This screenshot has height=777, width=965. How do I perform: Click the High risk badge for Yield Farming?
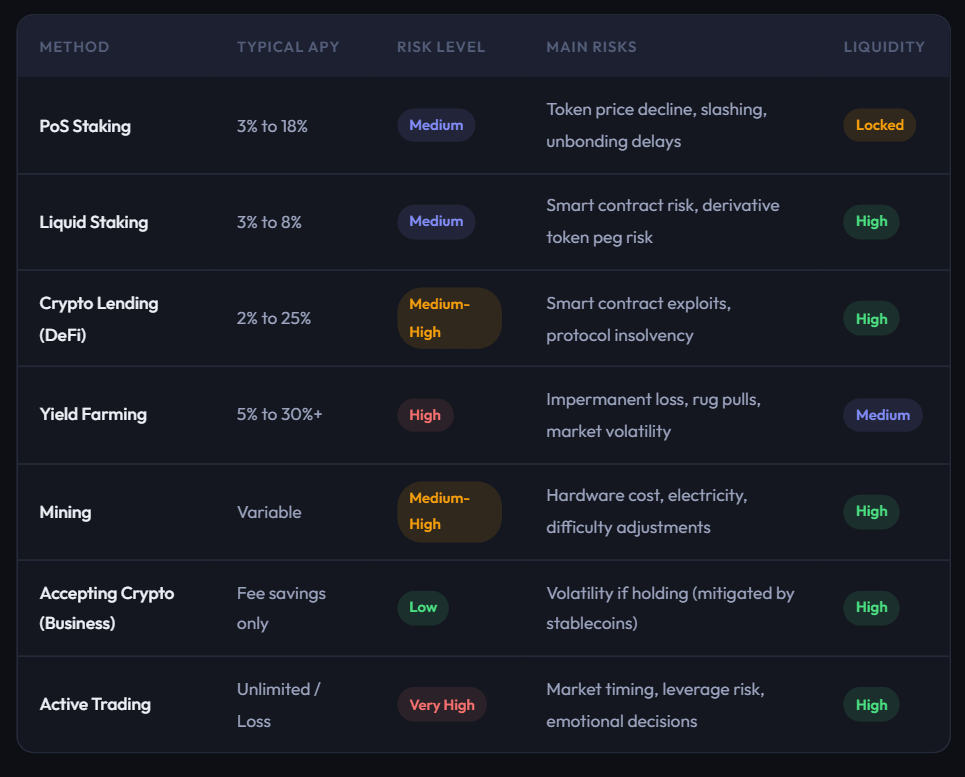click(425, 414)
